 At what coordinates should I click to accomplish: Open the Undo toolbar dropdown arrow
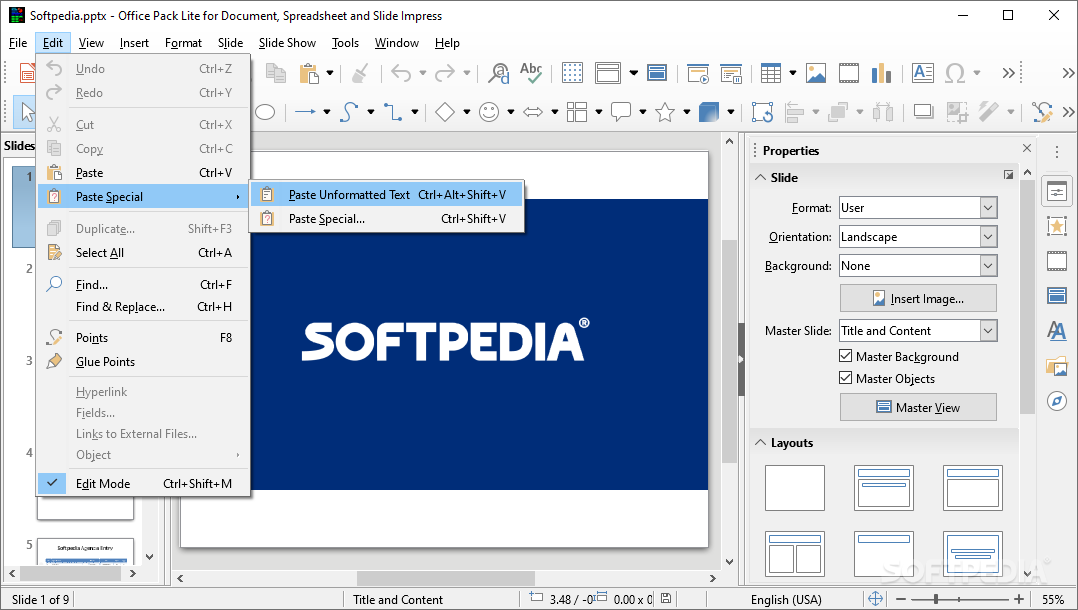422,72
